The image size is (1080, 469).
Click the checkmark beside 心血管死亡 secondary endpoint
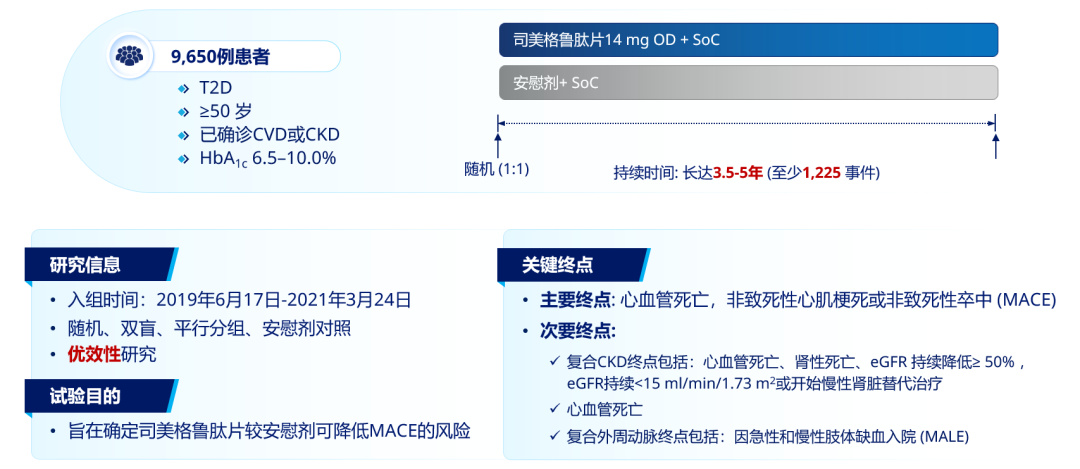point(556,410)
